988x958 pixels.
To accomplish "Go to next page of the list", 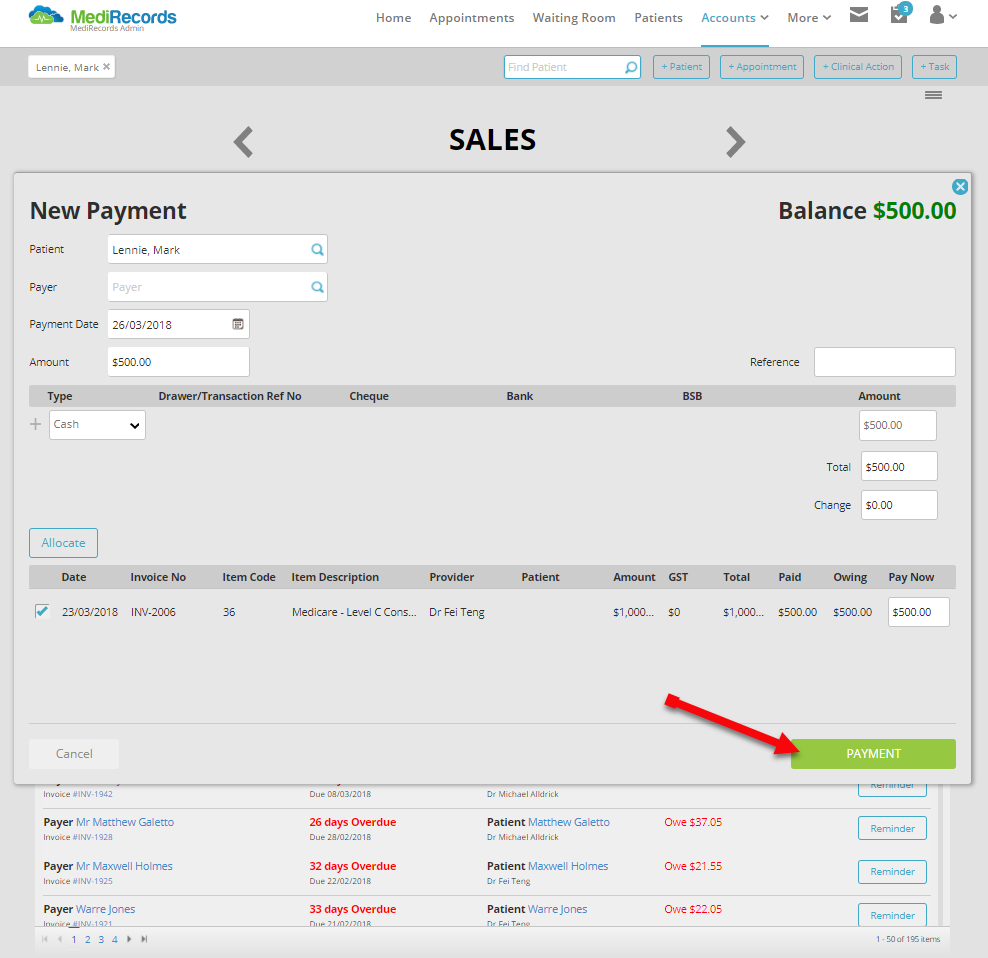I will [x=129, y=939].
